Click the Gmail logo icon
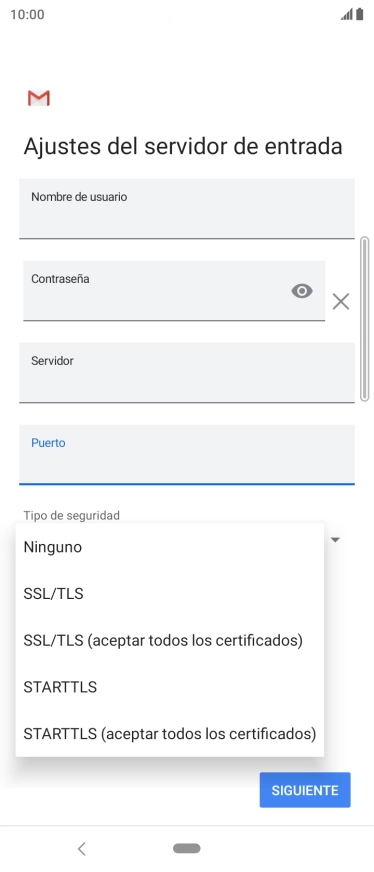 [x=39, y=98]
